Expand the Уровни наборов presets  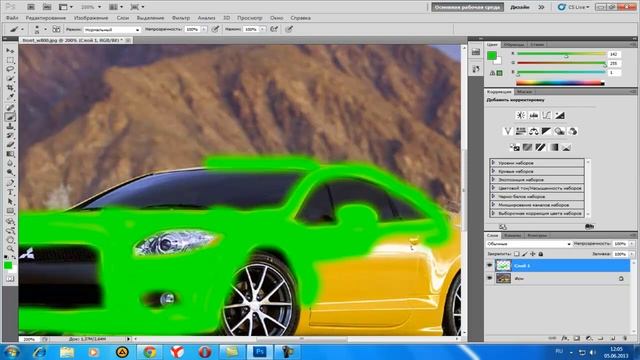[x=493, y=163]
